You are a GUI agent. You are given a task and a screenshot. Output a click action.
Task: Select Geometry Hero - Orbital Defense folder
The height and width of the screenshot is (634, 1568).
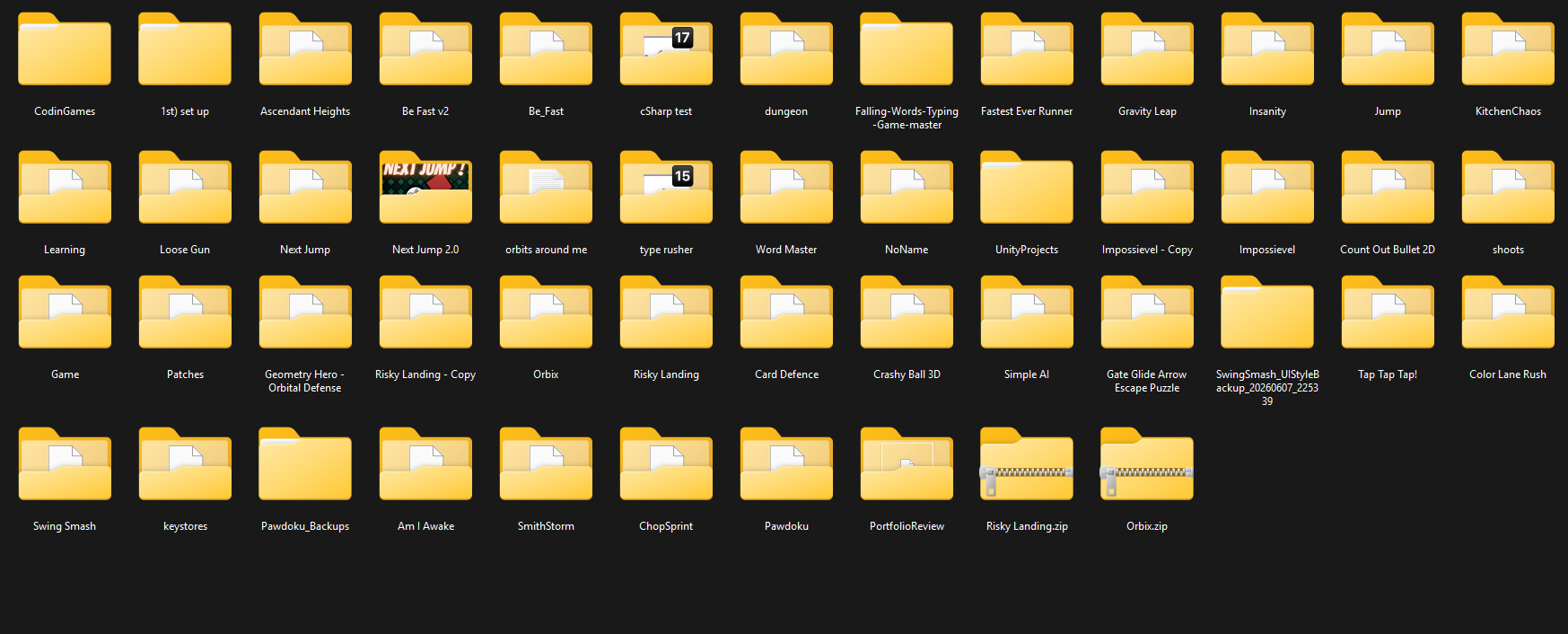point(305,313)
